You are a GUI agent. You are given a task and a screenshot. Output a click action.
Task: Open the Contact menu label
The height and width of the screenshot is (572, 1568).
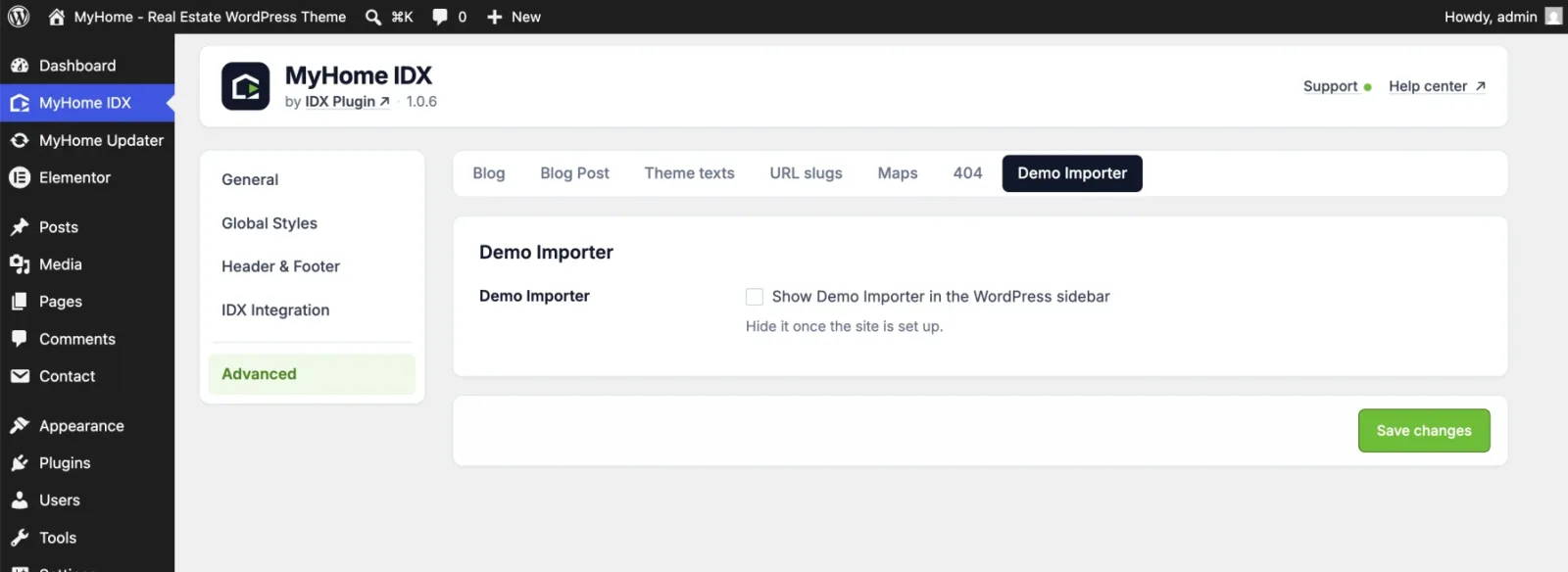[x=67, y=376]
